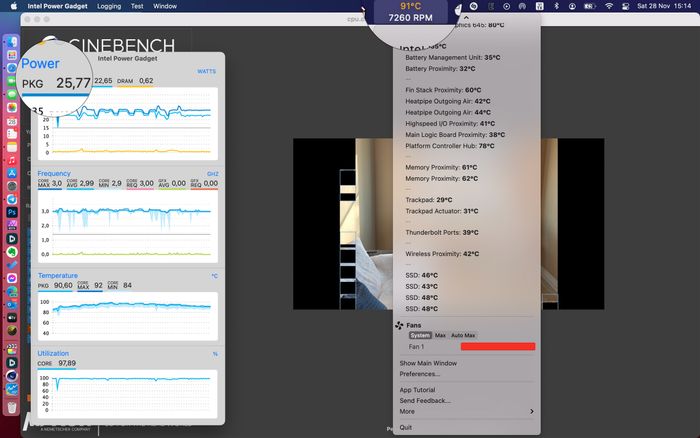Screen dimensions: 700x438
Task: Select System fan control mode
Action: 420,335
